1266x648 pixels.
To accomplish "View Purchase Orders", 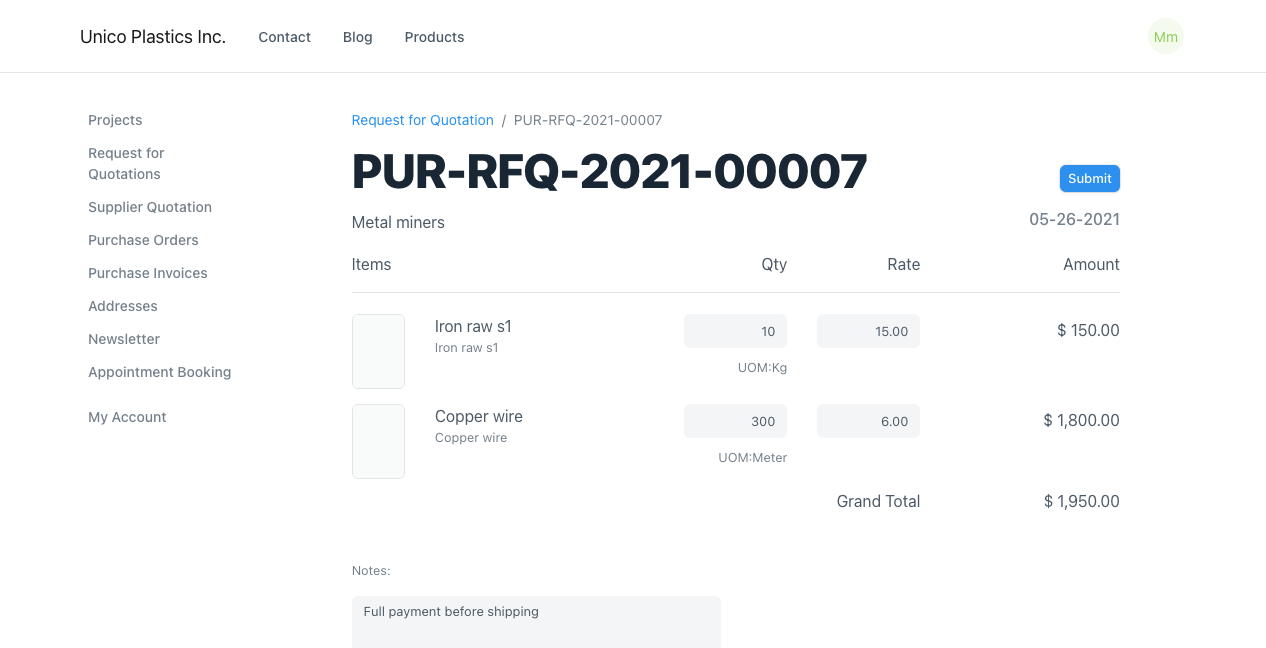I will 143,240.
